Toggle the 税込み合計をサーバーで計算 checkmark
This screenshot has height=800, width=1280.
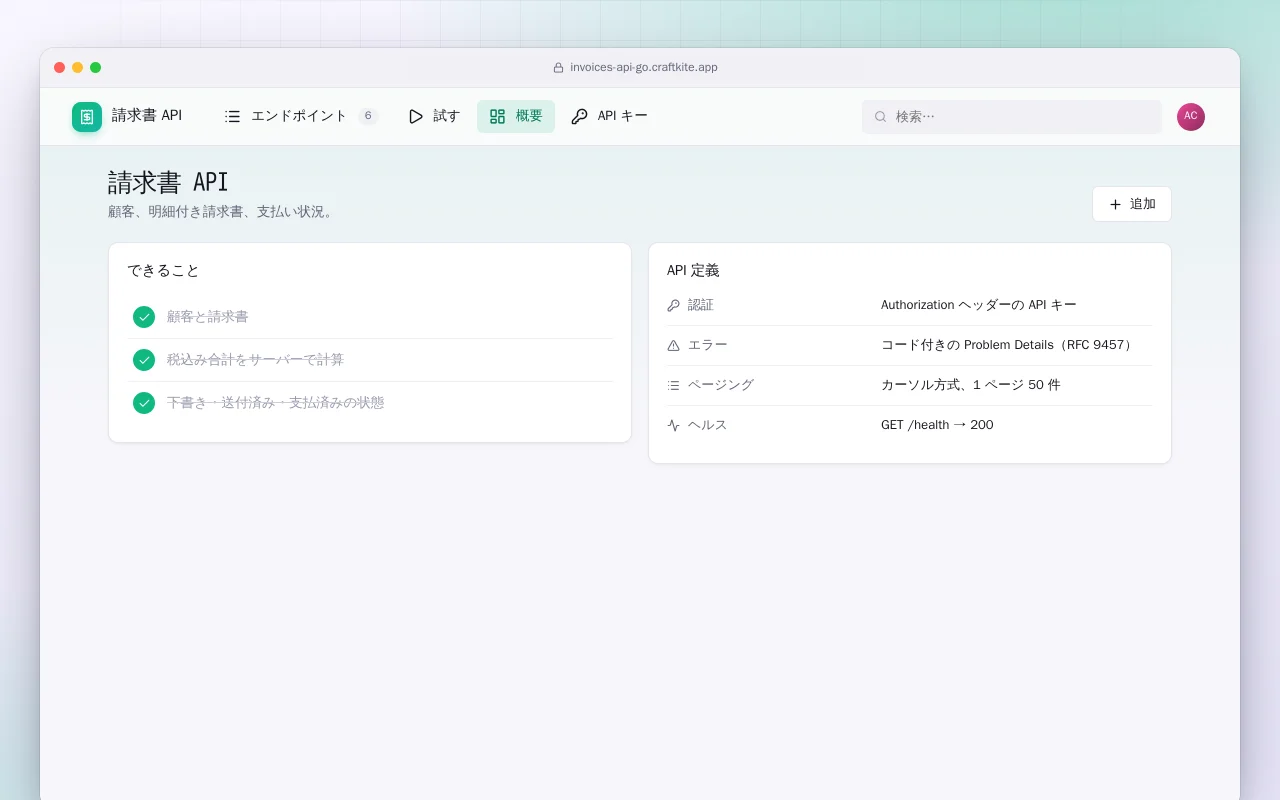[144, 360]
